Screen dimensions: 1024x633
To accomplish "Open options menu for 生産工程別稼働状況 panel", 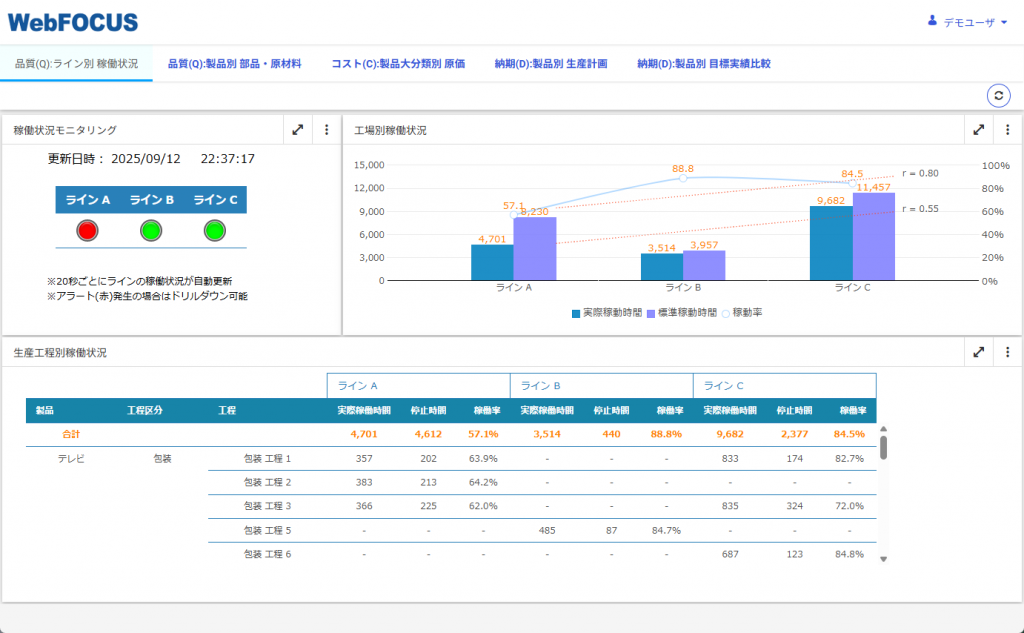I will [x=1007, y=352].
